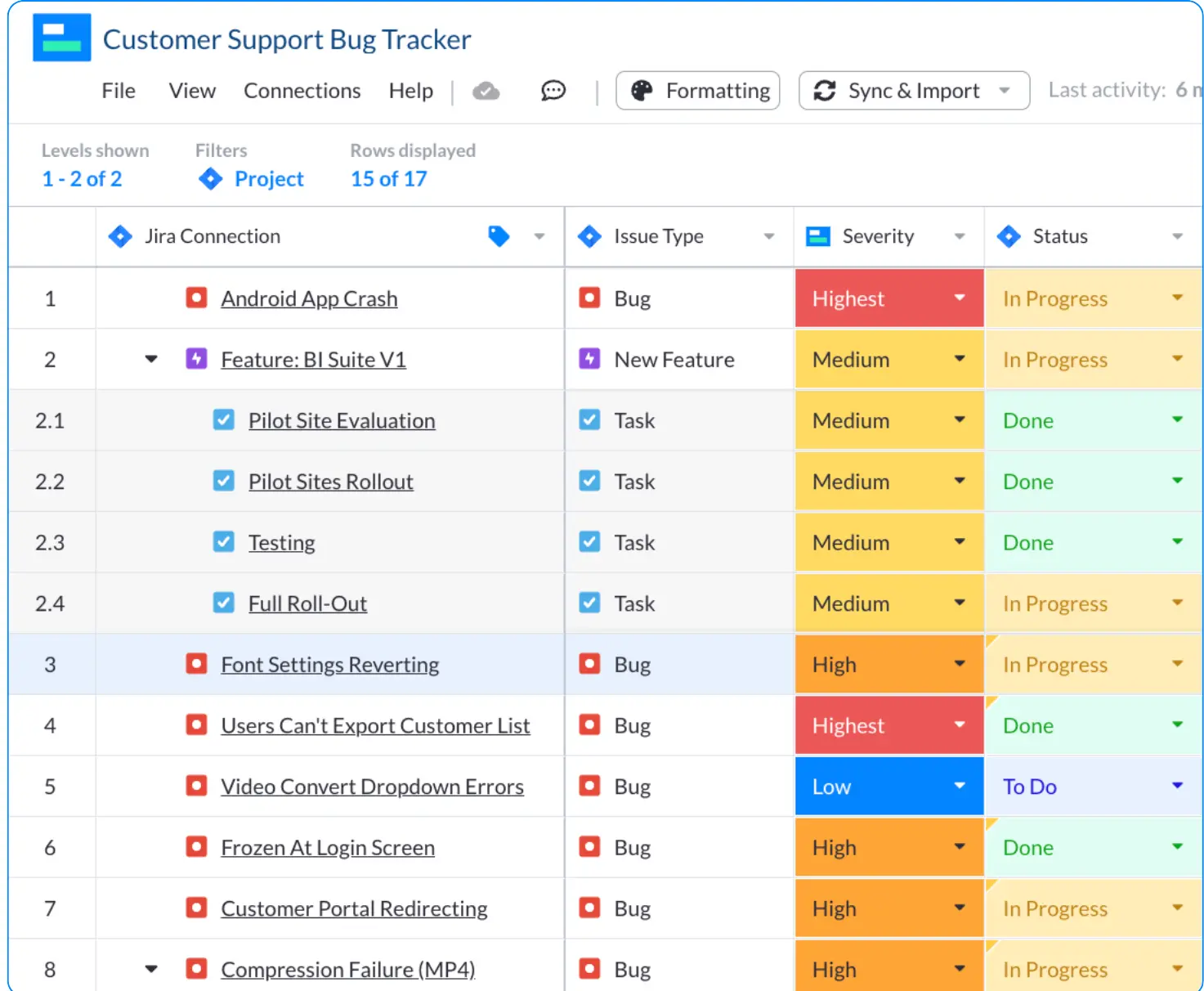Open the Connections menu
1204x991 pixels.
[302, 91]
